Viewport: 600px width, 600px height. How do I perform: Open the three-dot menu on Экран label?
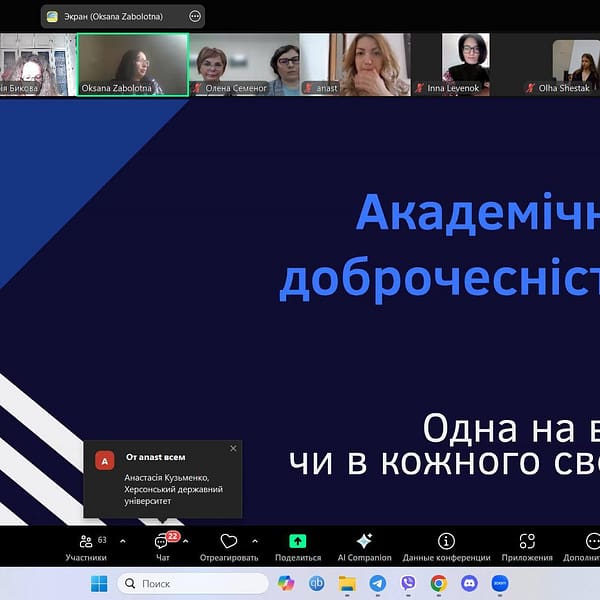coord(194,16)
